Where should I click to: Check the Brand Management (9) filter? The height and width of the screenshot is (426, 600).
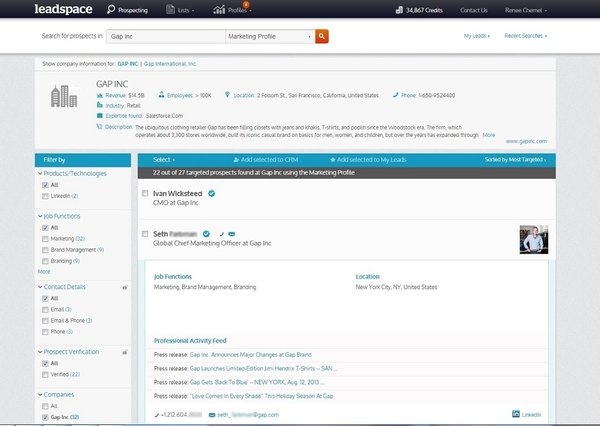pyautogui.click(x=45, y=250)
